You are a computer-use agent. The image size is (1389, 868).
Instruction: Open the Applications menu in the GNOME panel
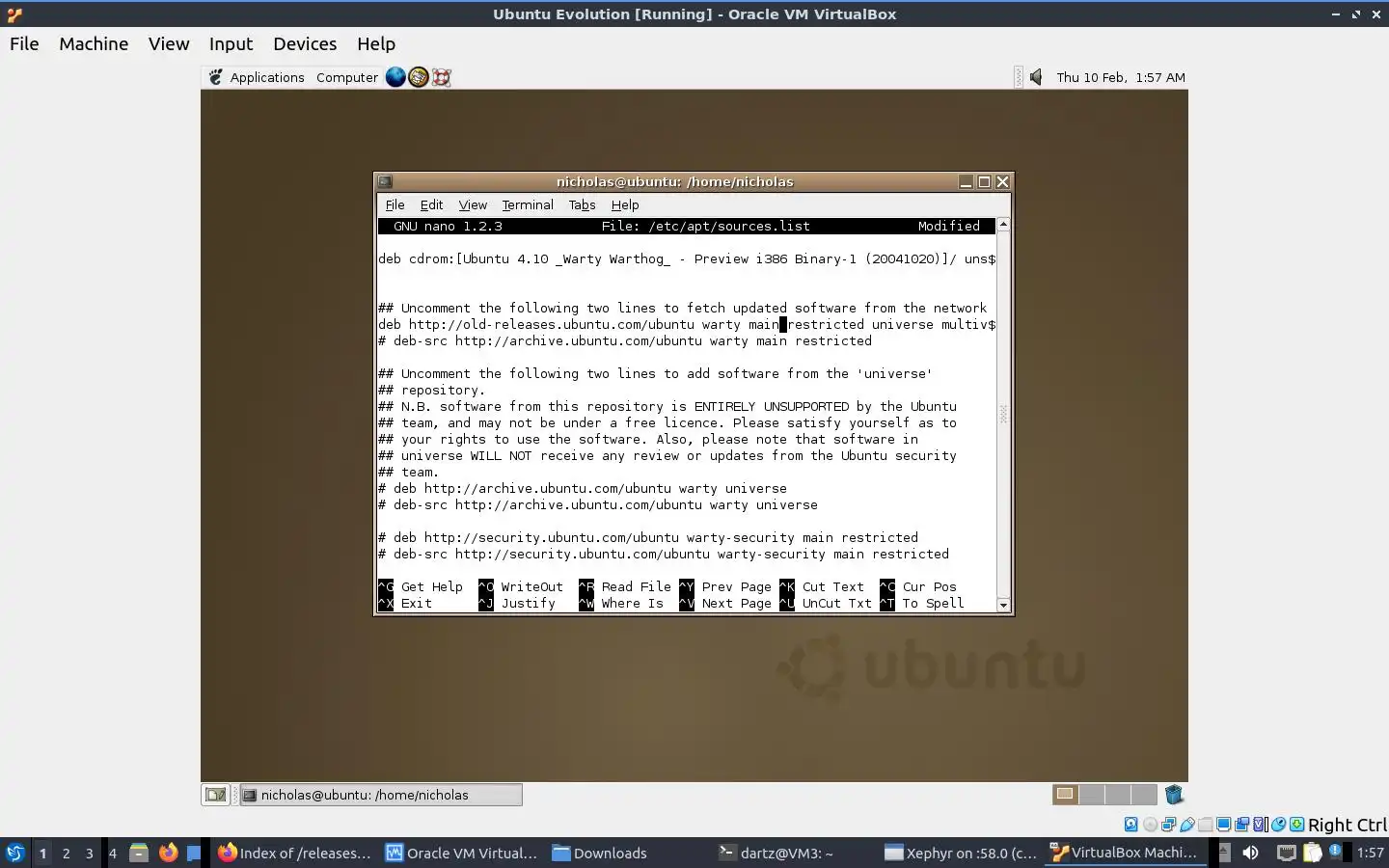(267, 77)
